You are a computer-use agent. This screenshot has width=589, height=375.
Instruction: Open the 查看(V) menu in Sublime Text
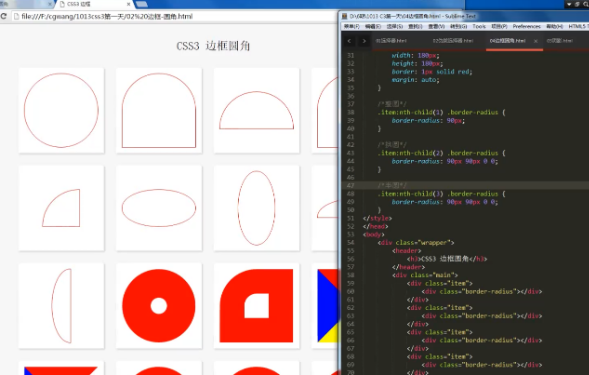click(x=436, y=26)
